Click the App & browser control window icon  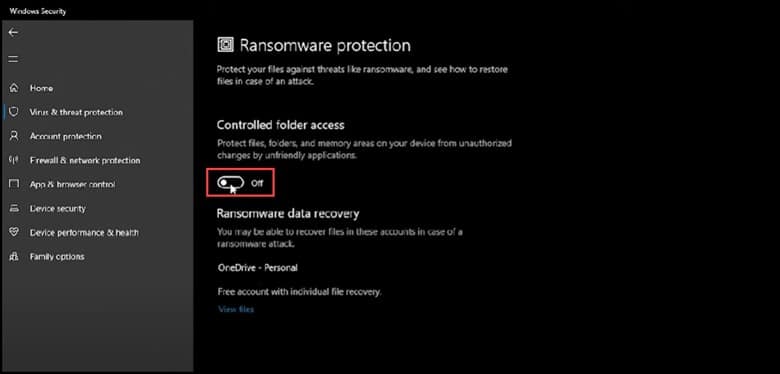pyautogui.click(x=14, y=184)
